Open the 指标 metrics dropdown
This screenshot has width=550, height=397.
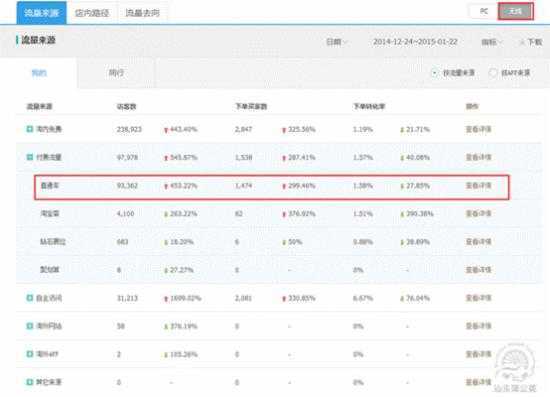492,42
